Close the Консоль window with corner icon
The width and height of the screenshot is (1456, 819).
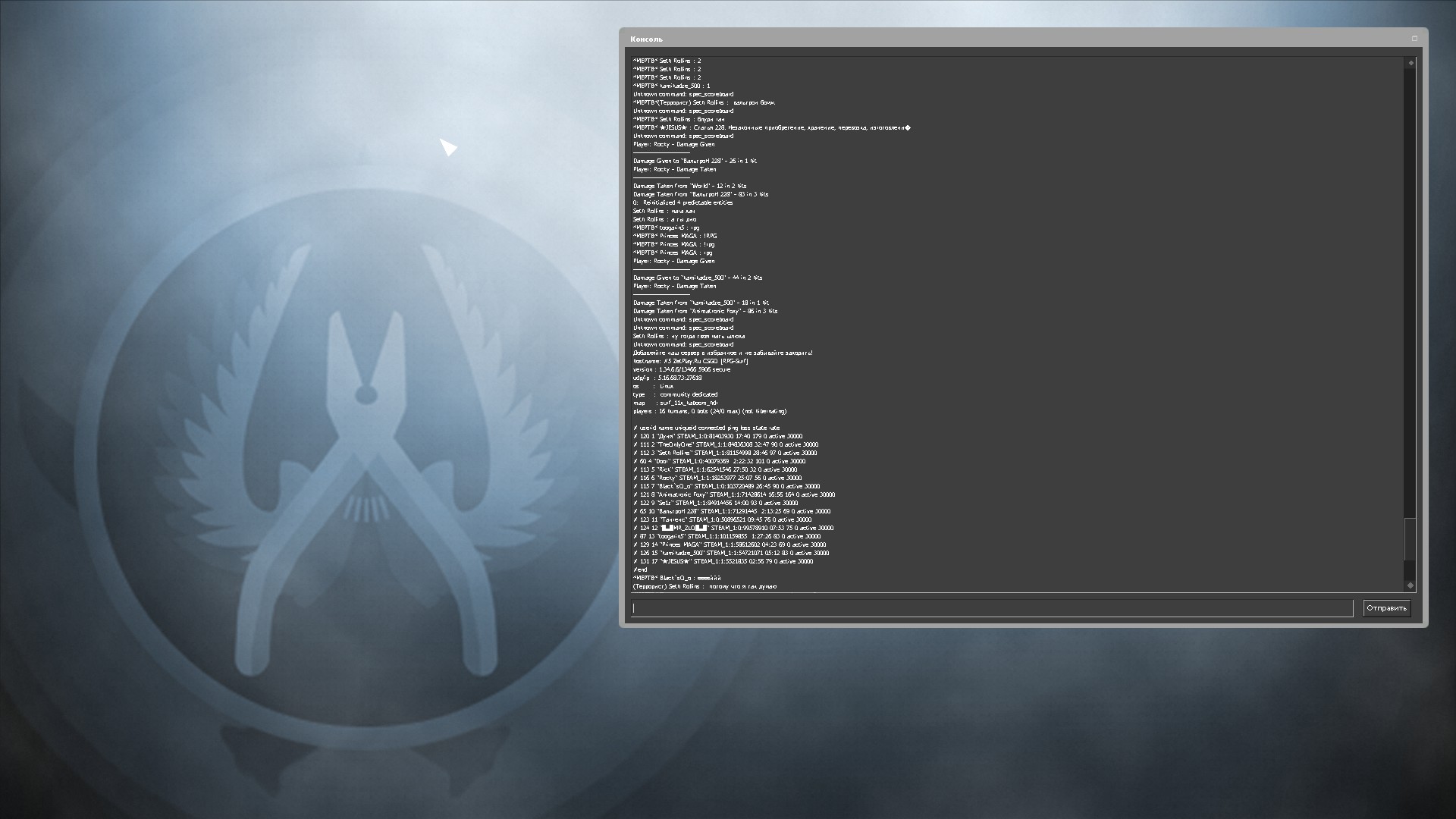pos(1414,39)
